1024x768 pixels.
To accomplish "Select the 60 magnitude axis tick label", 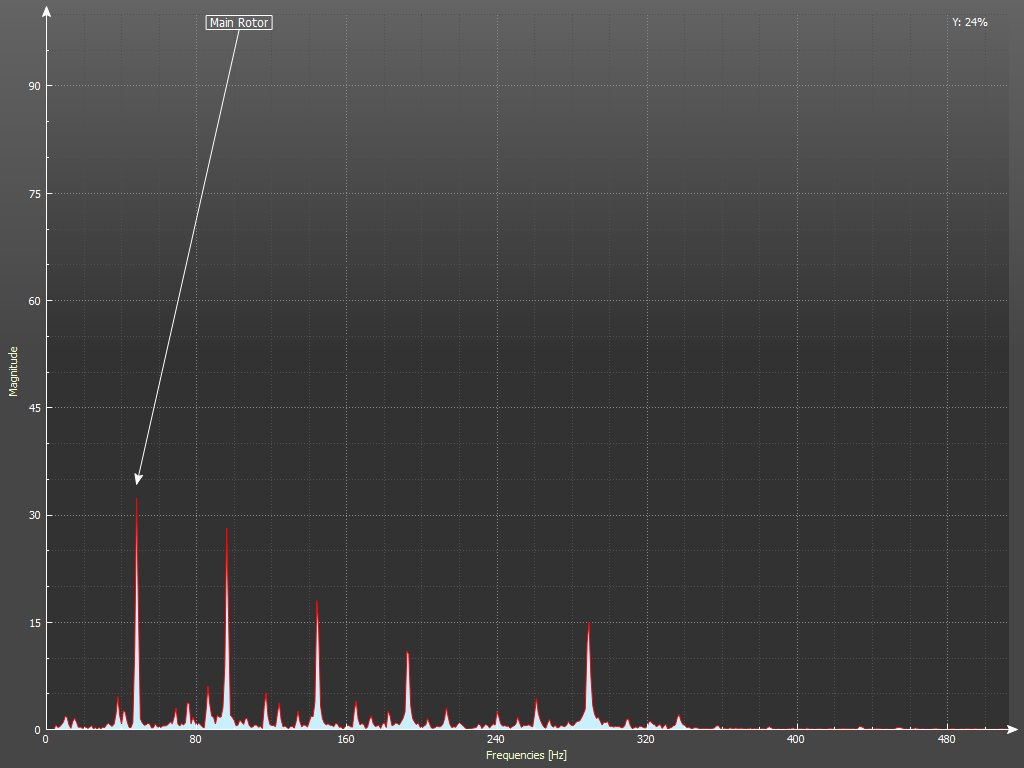I will [34, 301].
